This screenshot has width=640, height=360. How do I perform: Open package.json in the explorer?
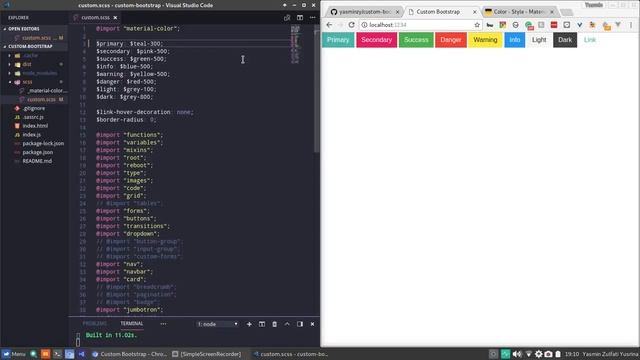tap(38, 152)
